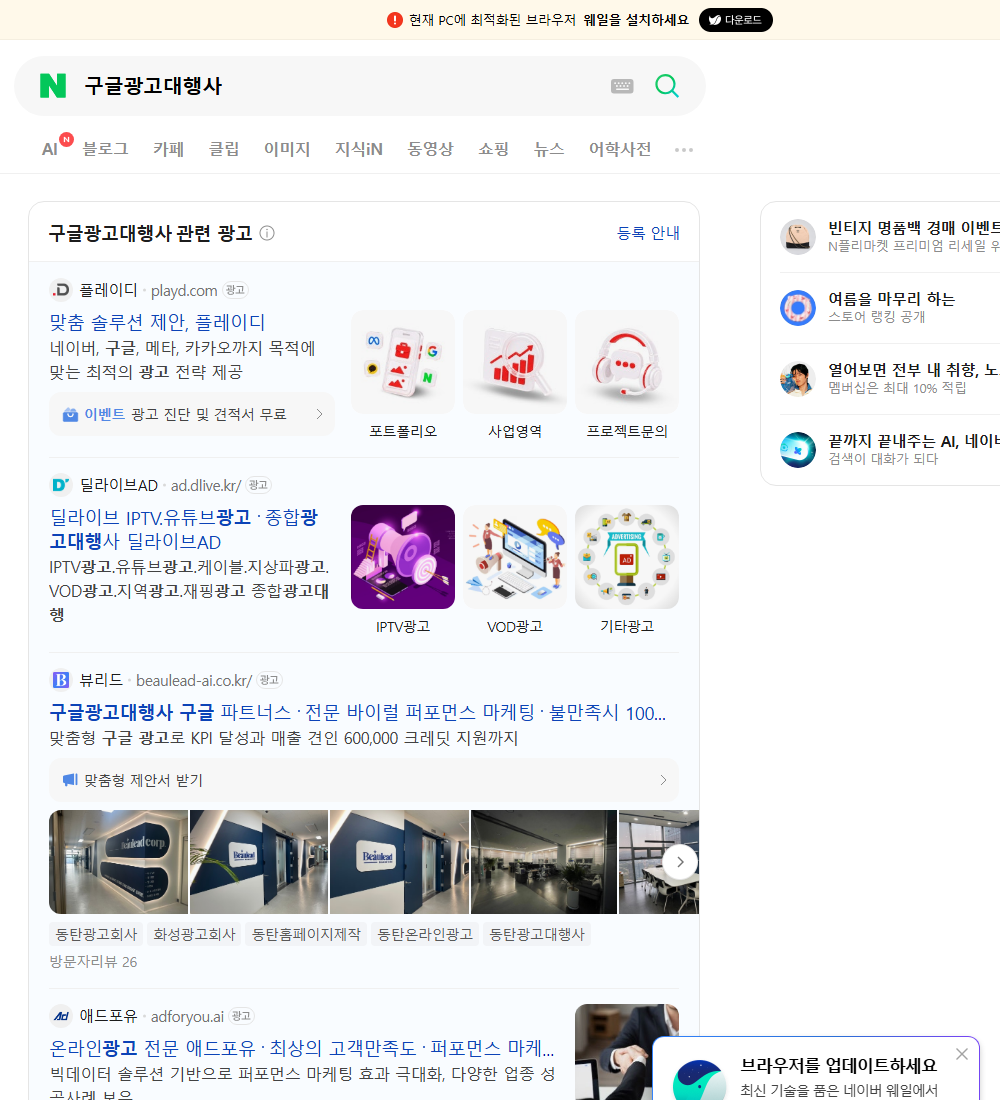Click the 동탄홈페이지제작 tag

click(x=306, y=934)
